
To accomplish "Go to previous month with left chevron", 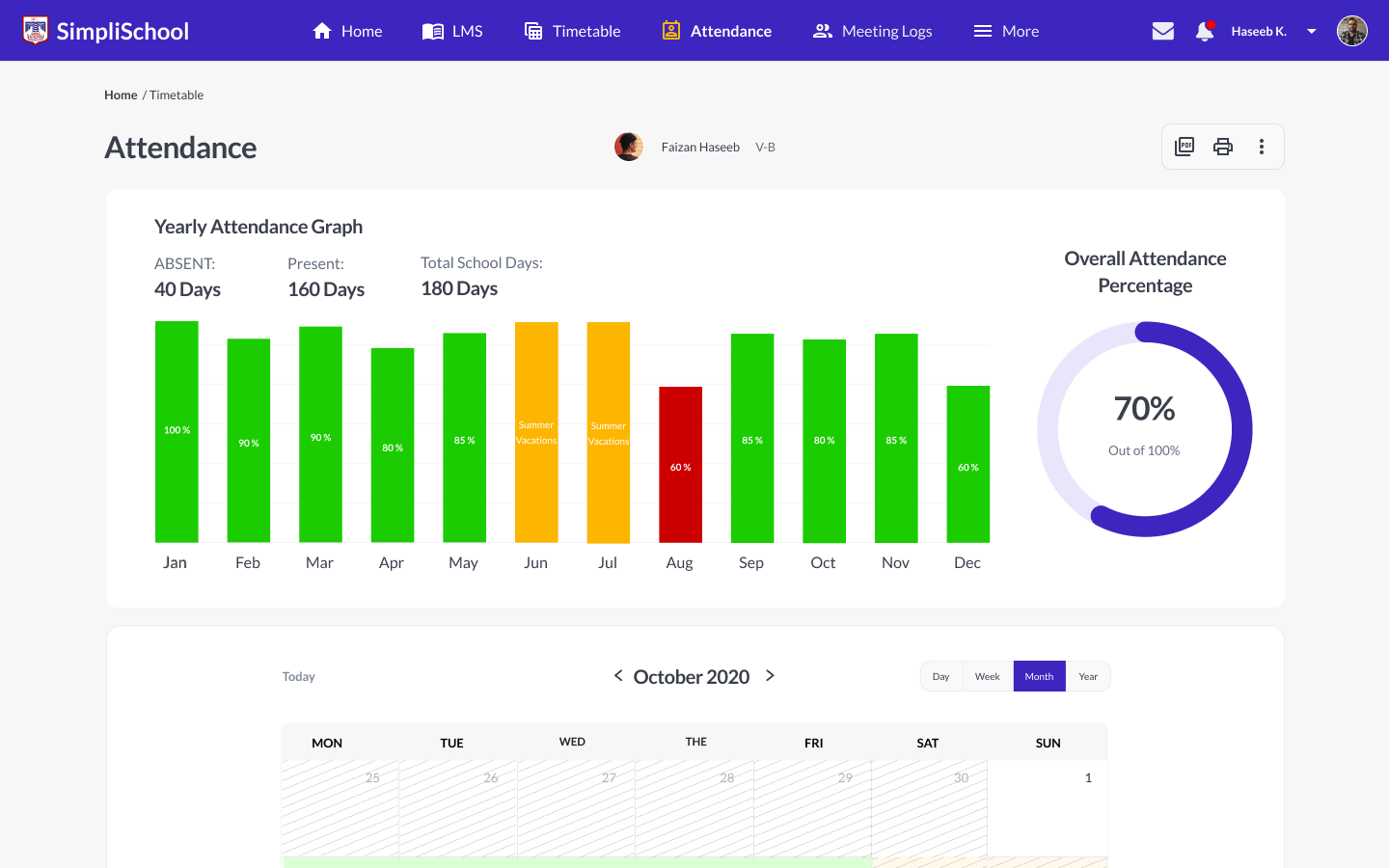I will click(x=618, y=675).
